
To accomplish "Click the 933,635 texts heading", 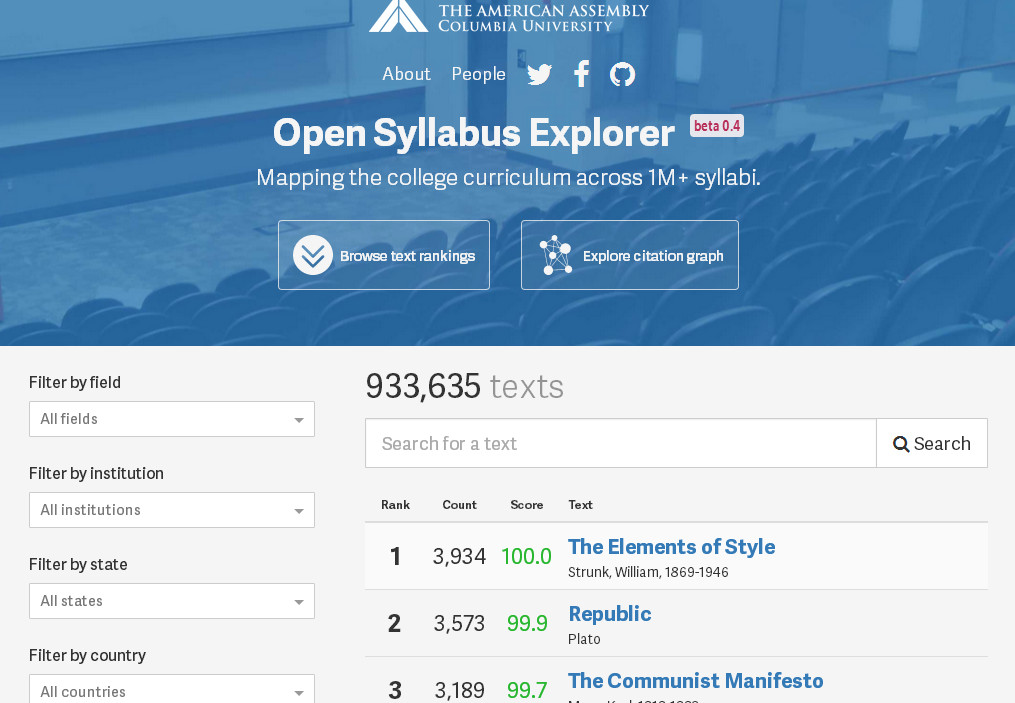I will pos(464,386).
